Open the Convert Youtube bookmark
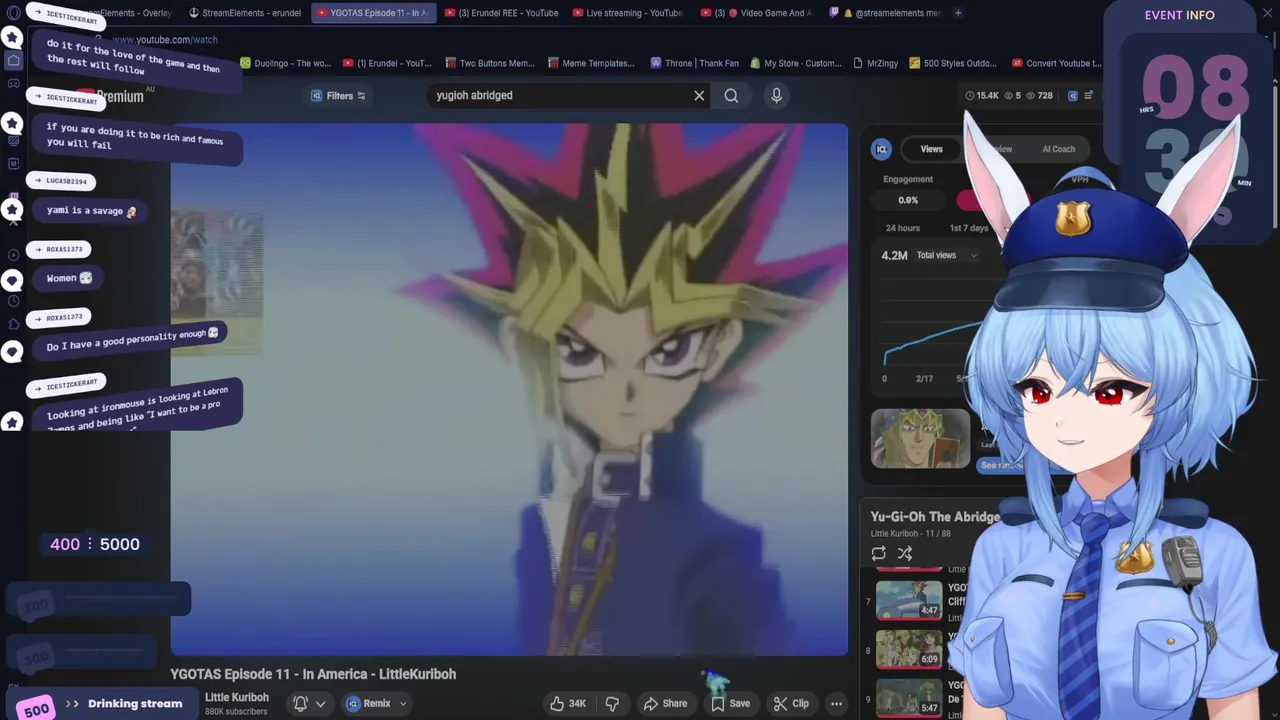The width and height of the screenshot is (1280, 720). point(1056,63)
